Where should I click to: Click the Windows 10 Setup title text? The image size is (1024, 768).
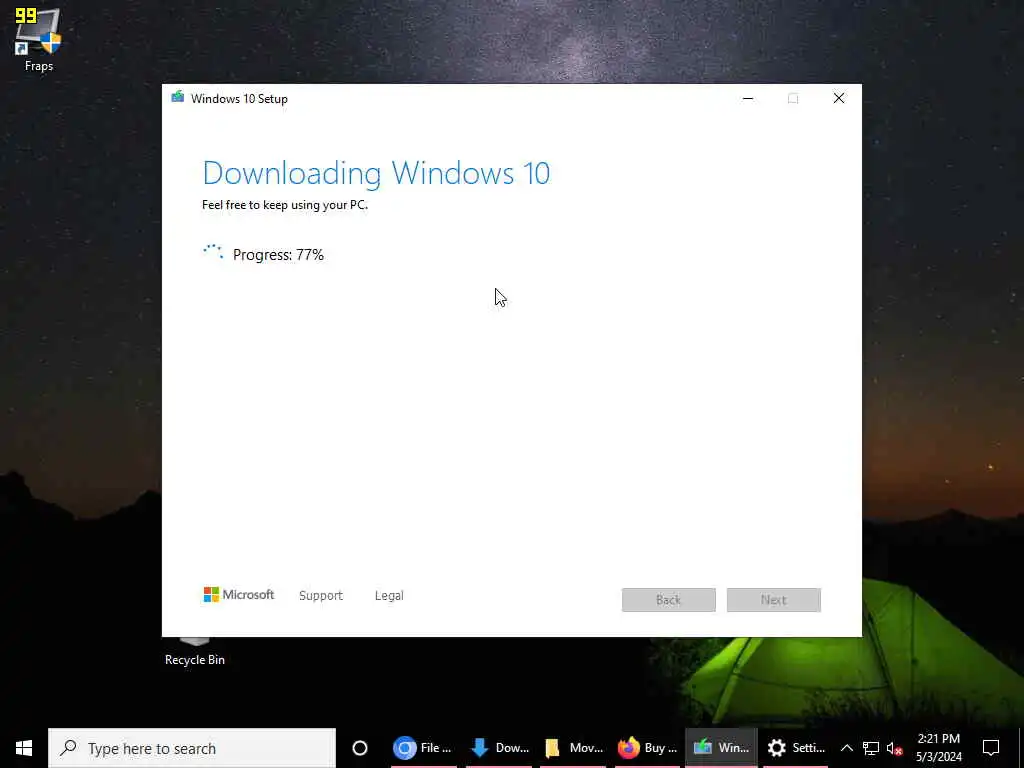(239, 99)
